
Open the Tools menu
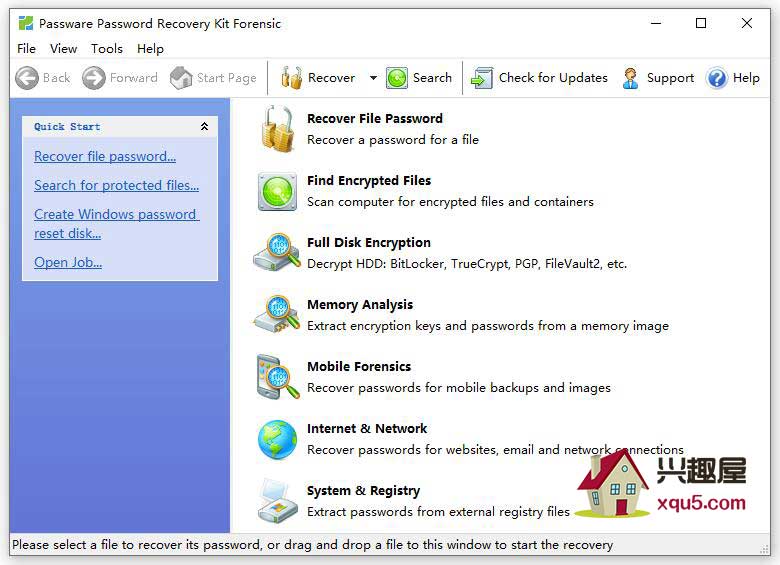click(x=106, y=49)
